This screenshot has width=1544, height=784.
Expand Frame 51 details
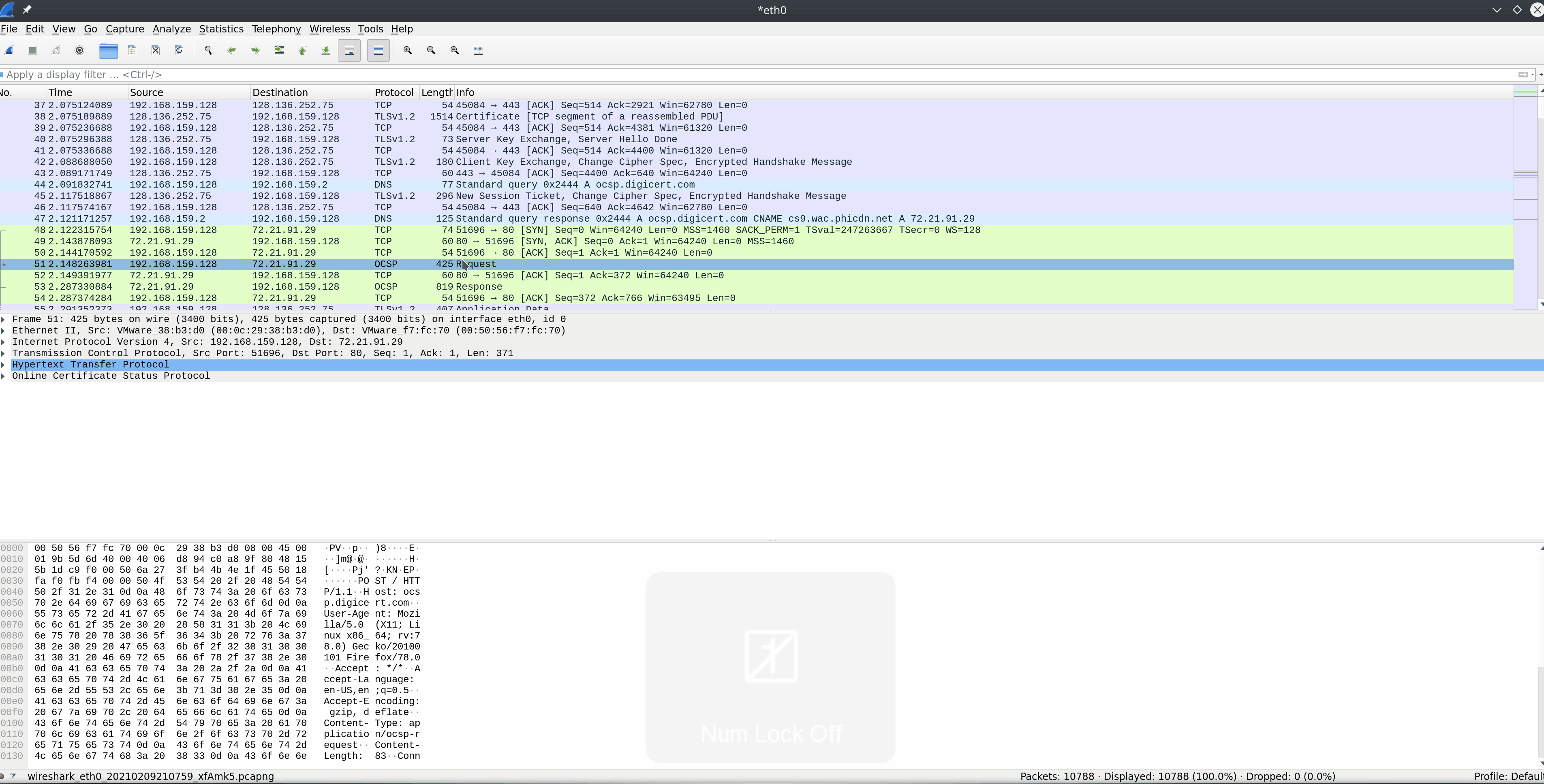click(x=4, y=319)
